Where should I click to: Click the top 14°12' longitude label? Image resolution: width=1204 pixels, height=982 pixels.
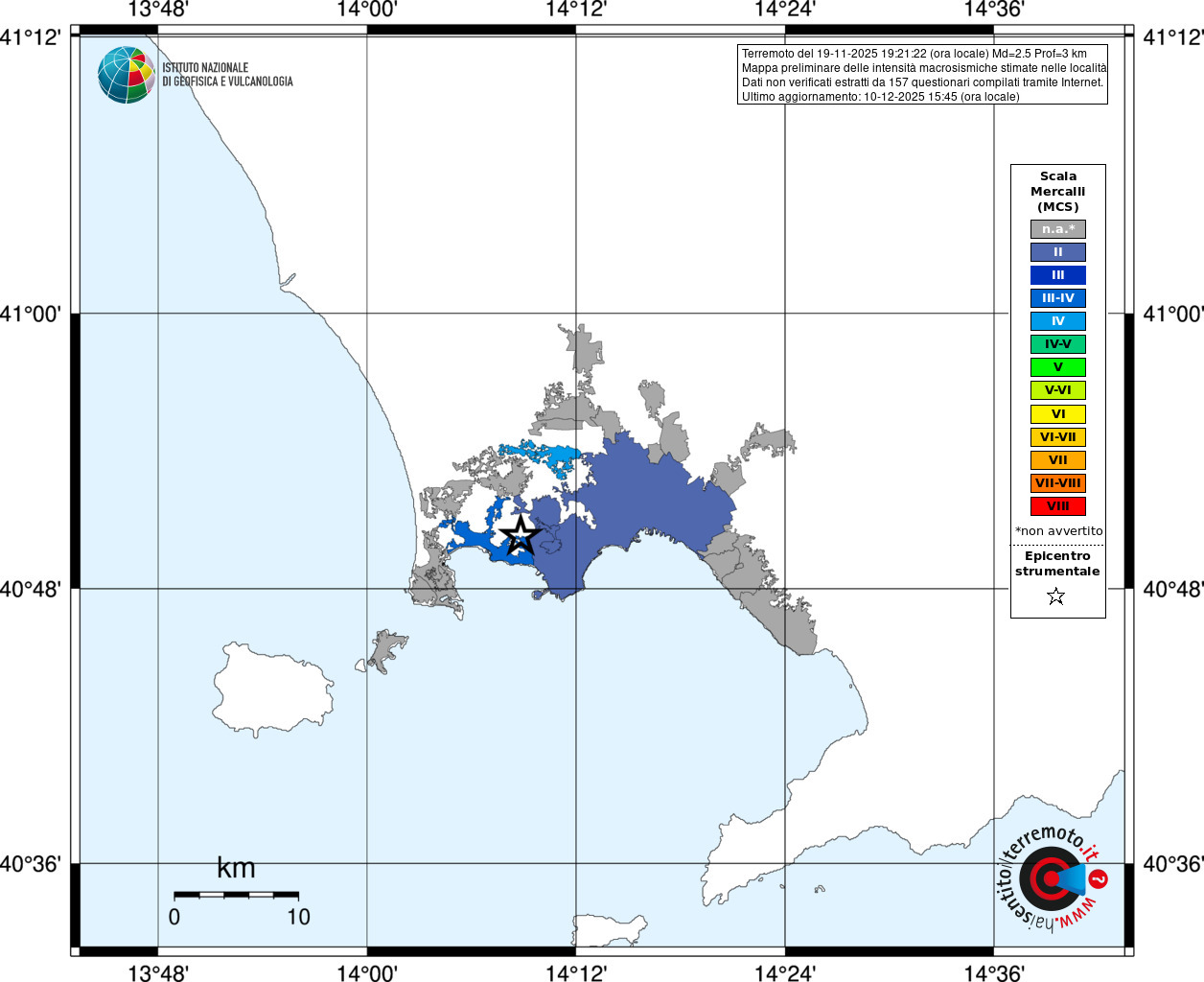pos(576,10)
